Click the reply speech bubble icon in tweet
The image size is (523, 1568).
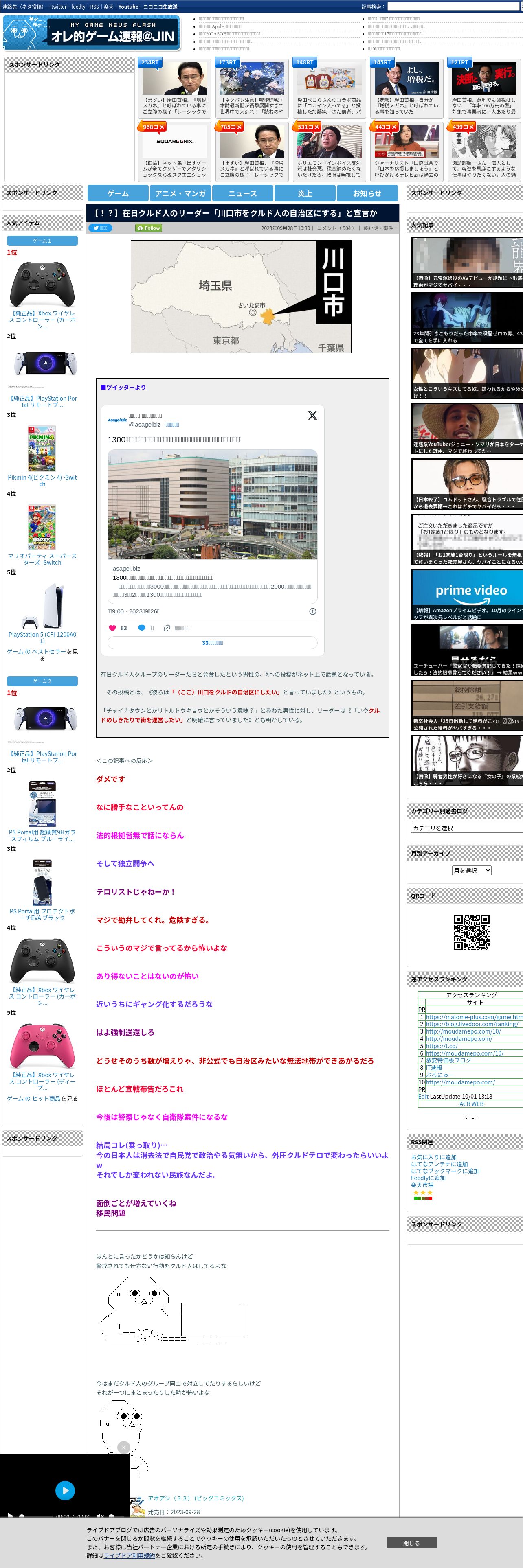tap(141, 628)
